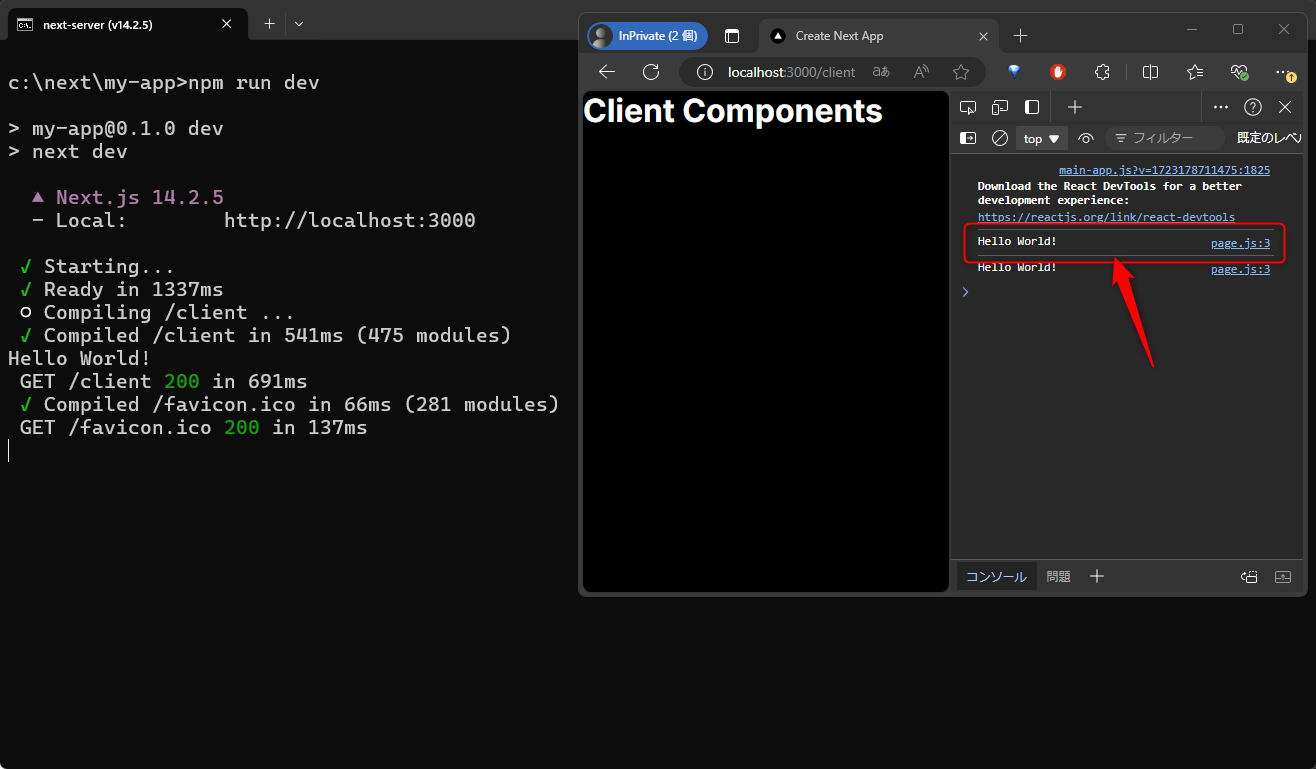
Task: Switch to the 問題 tab in DevTools
Action: (x=1057, y=576)
